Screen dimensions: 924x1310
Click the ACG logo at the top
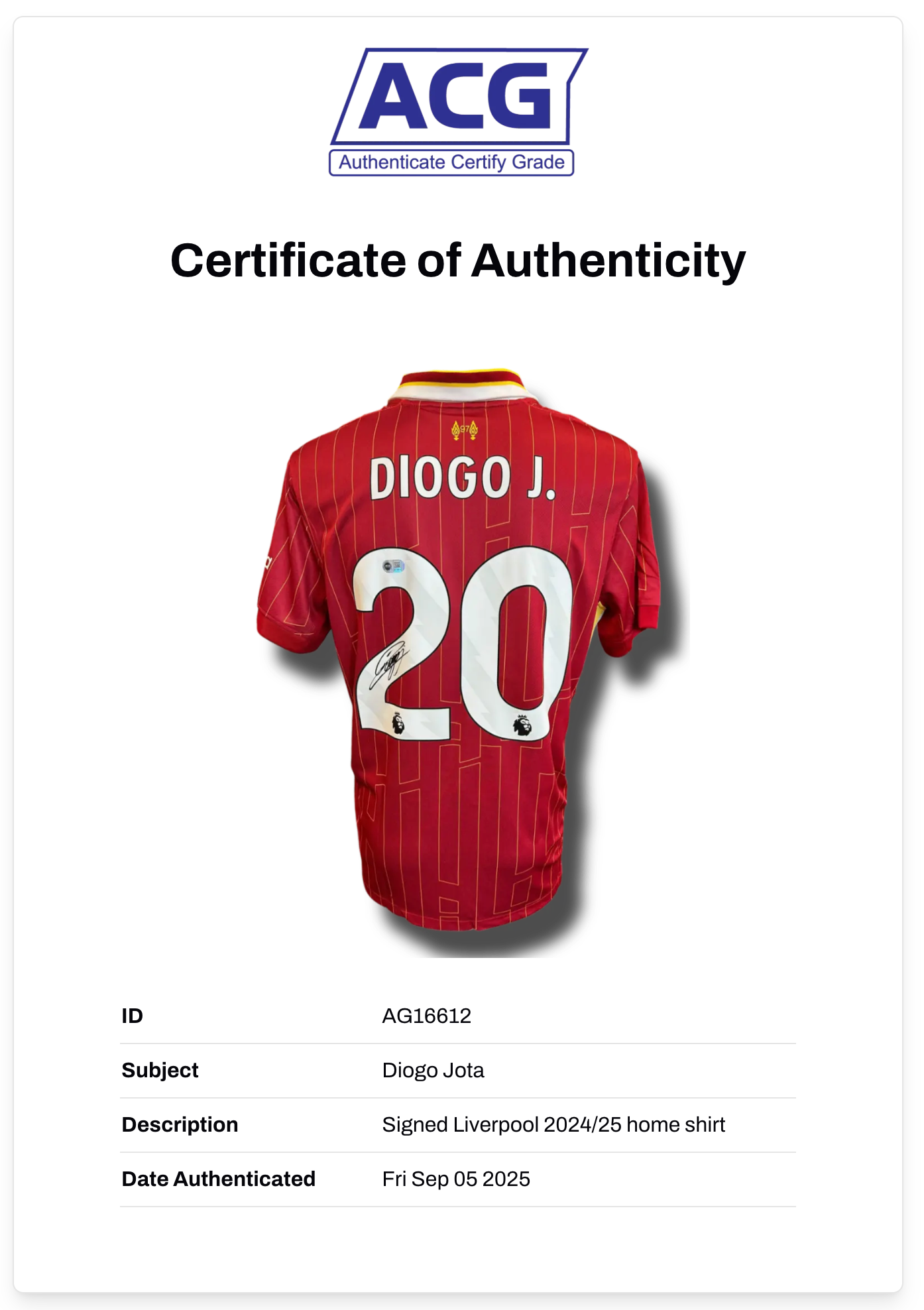pyautogui.click(x=458, y=96)
